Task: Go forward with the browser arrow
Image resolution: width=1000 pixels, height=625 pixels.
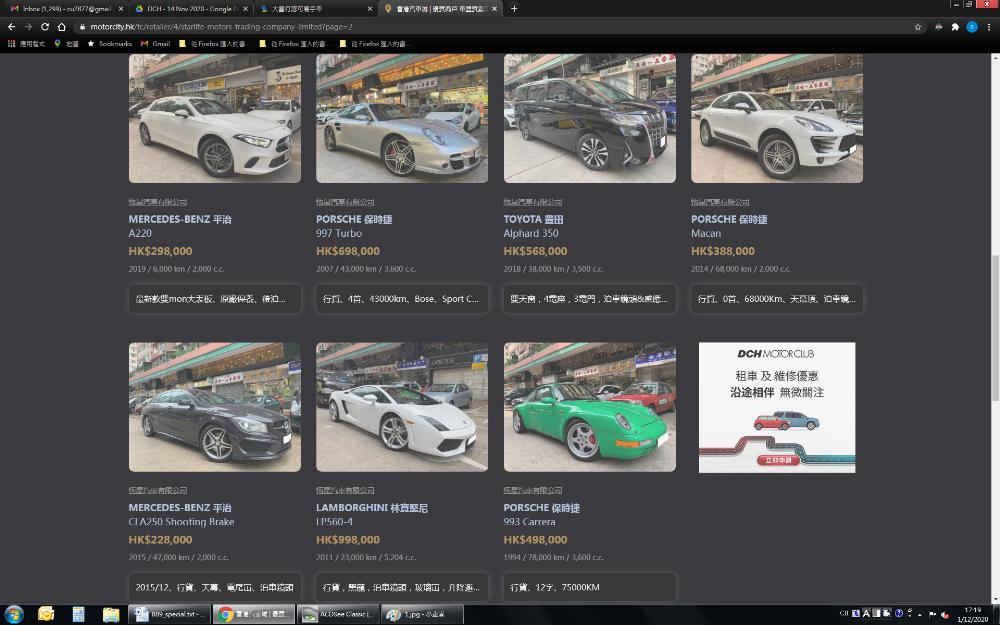Action: click(x=28, y=27)
